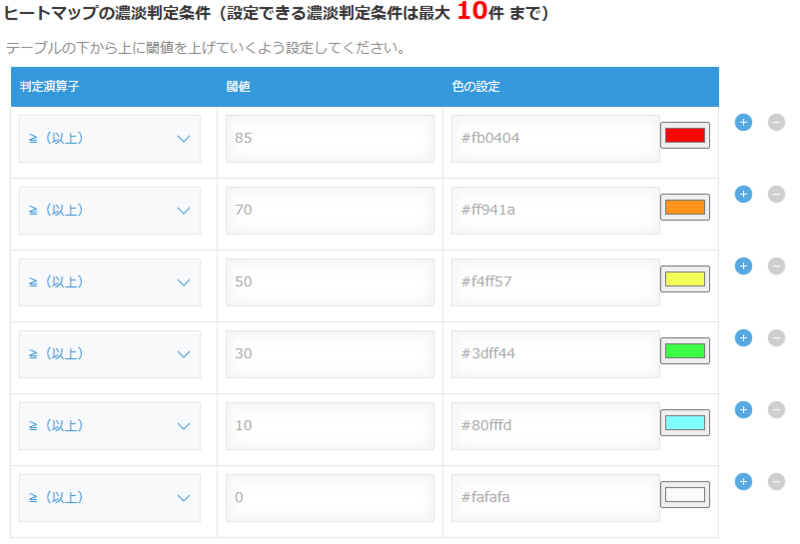Expand the operator dropdown for threshold 50
The width and height of the screenshot is (800, 544).
point(110,282)
